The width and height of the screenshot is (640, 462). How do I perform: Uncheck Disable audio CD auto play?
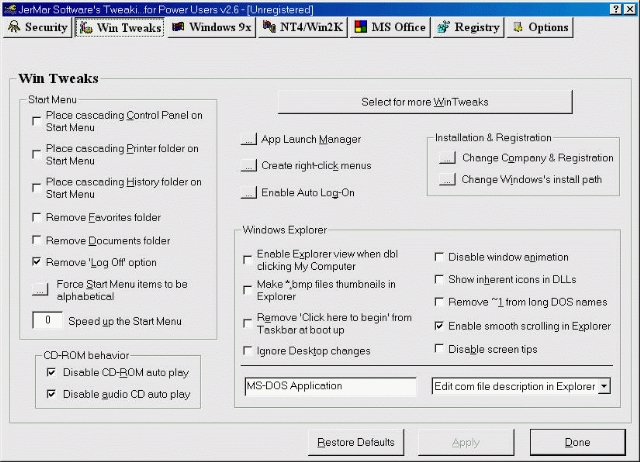tap(51, 394)
